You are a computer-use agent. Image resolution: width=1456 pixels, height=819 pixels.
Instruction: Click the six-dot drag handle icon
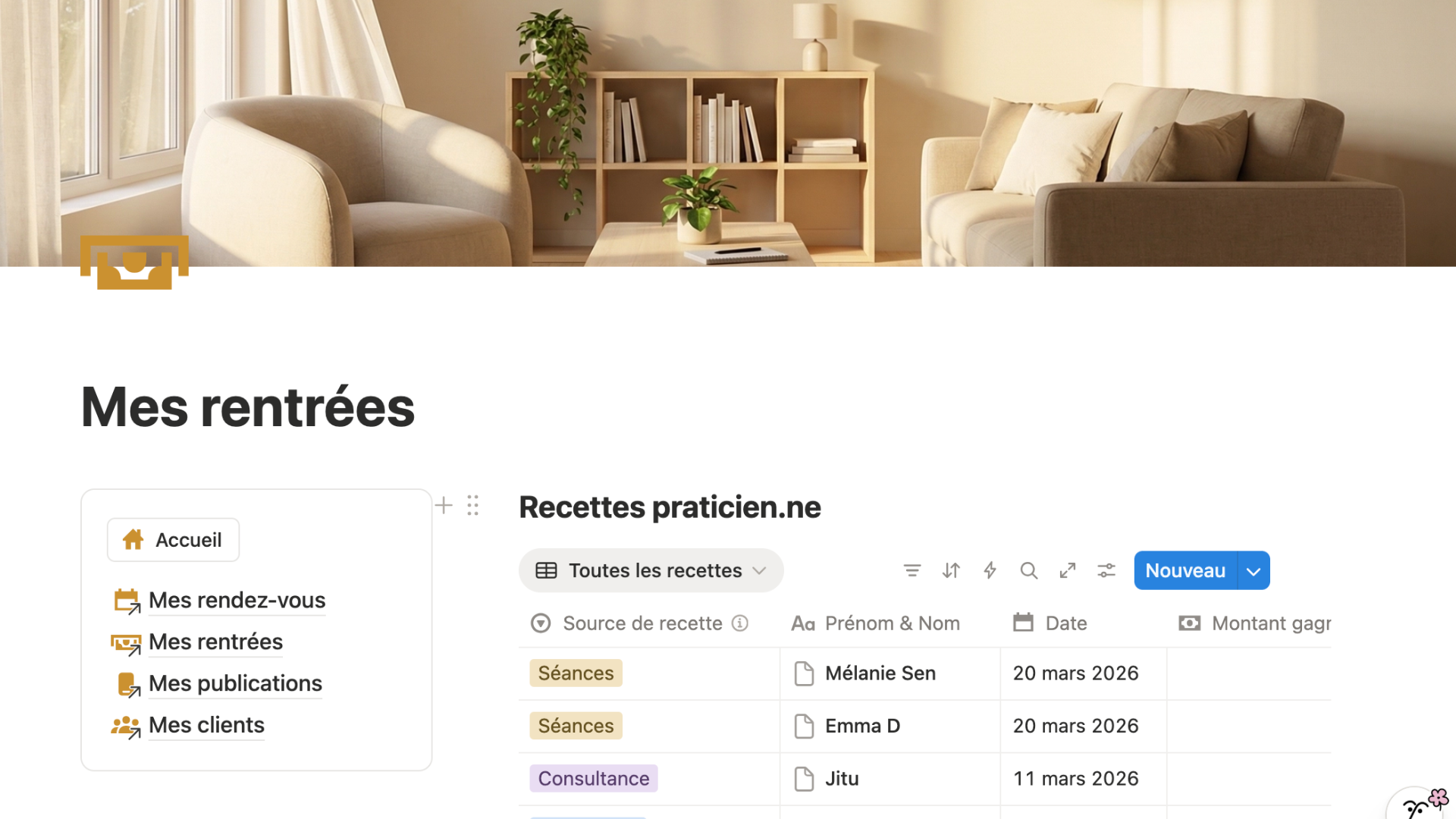473,505
